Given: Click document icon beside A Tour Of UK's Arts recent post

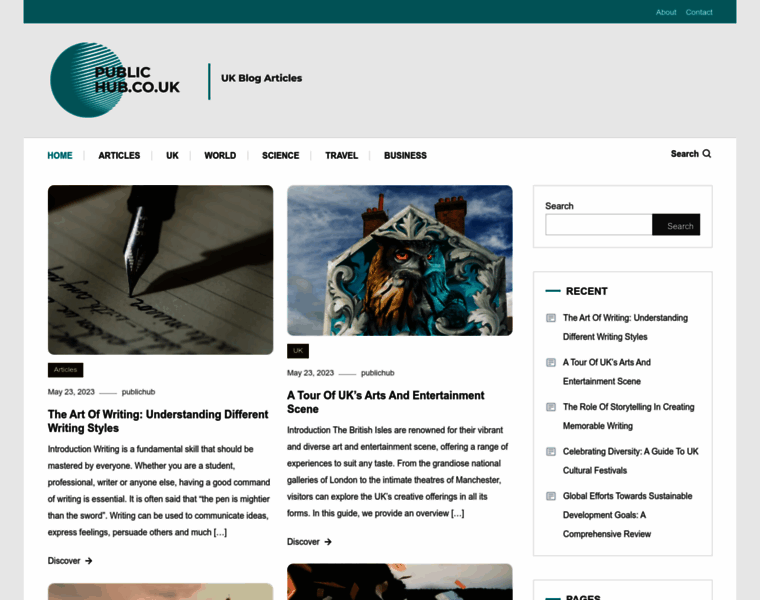Looking at the screenshot, I should click(x=551, y=363).
